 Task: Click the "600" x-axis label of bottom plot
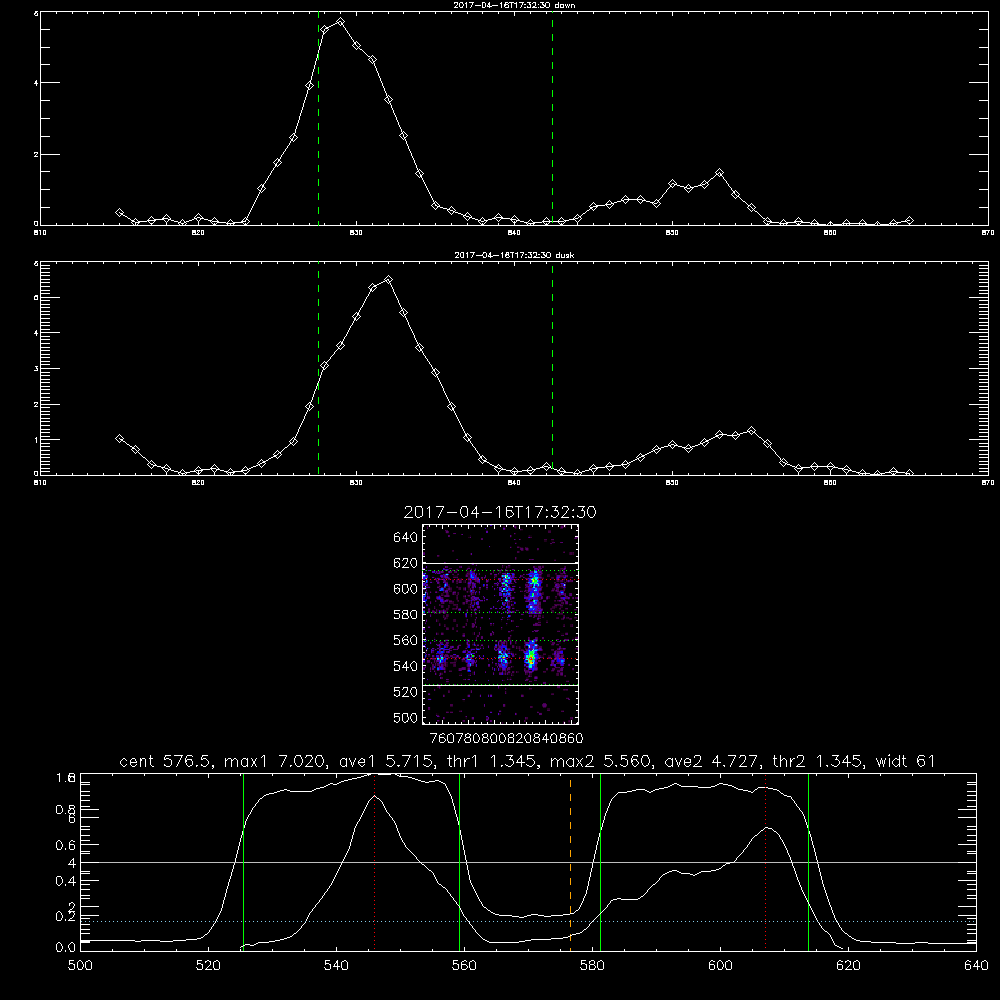click(720, 966)
